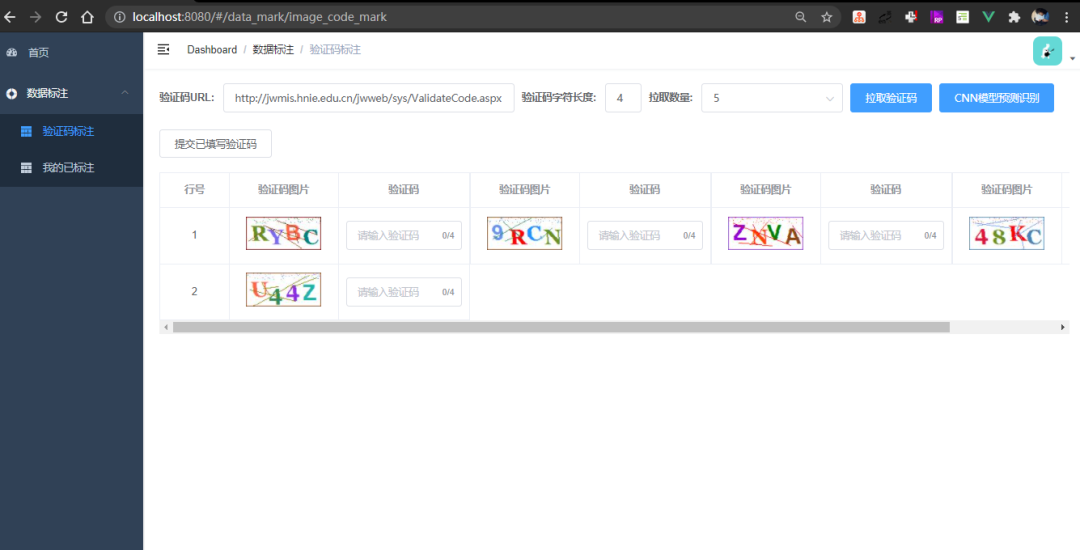Screen dimensions: 1080x550
Task: Click the browser address bar URL
Action: click(x=259, y=17)
